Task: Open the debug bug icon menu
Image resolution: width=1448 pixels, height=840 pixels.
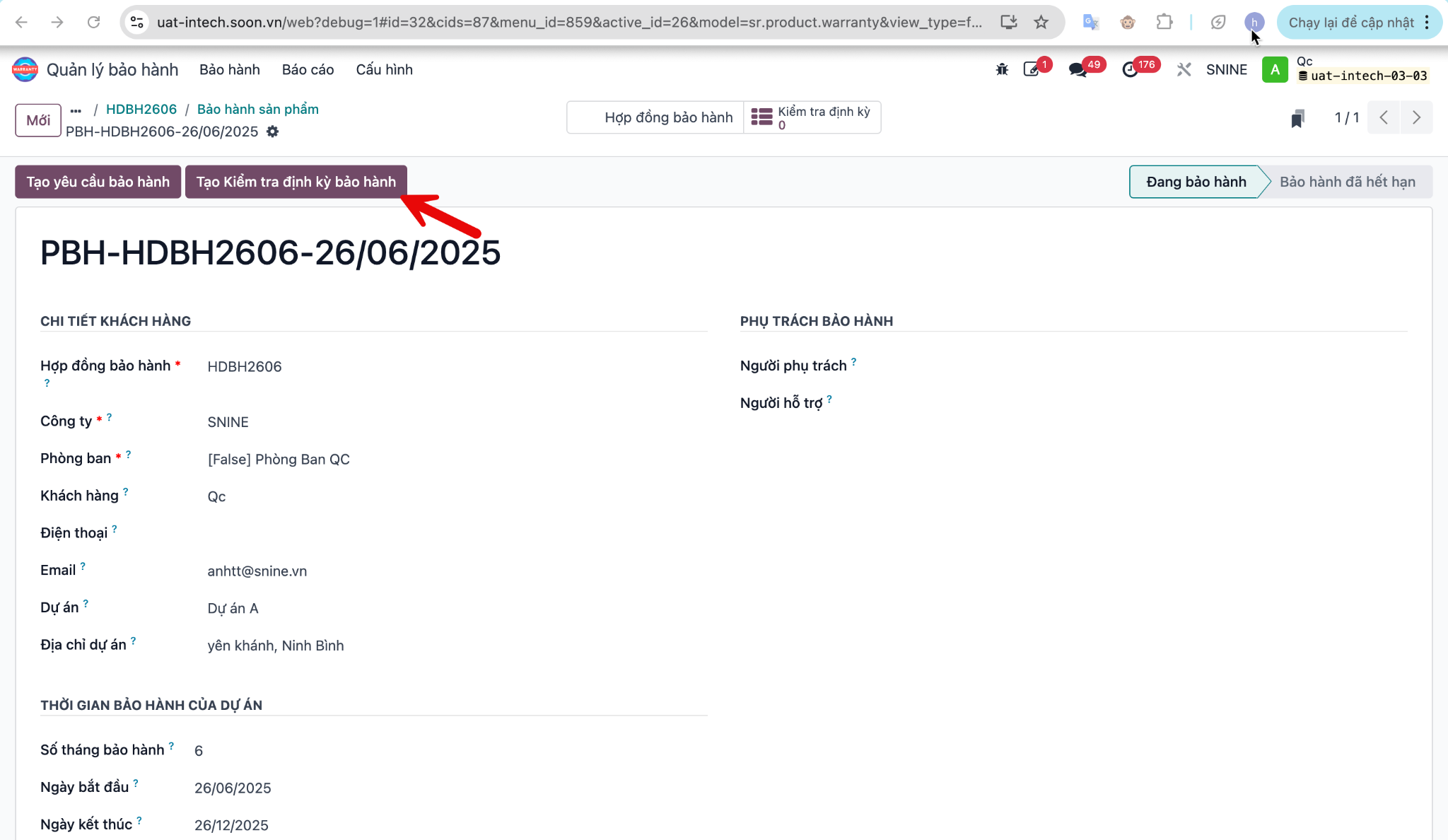Action: [1002, 69]
